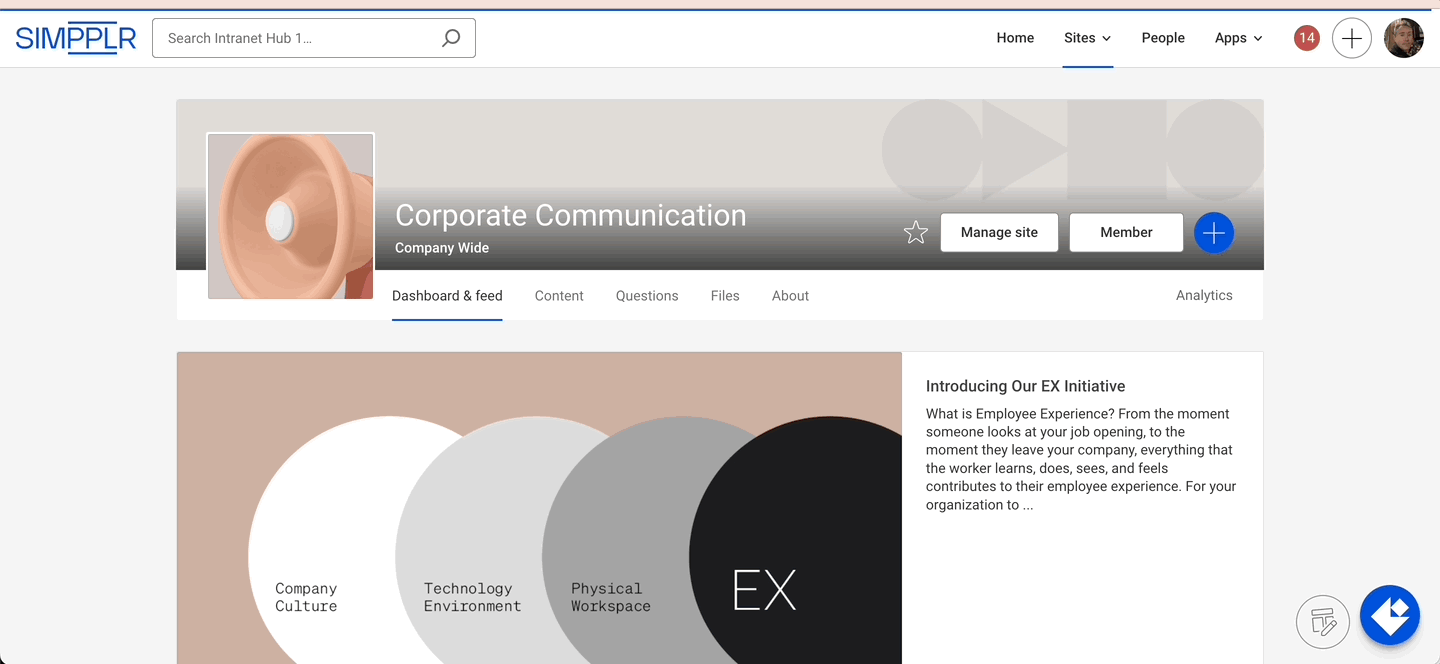1440x664 pixels.
Task: View site Analytics
Action: click(x=1204, y=295)
